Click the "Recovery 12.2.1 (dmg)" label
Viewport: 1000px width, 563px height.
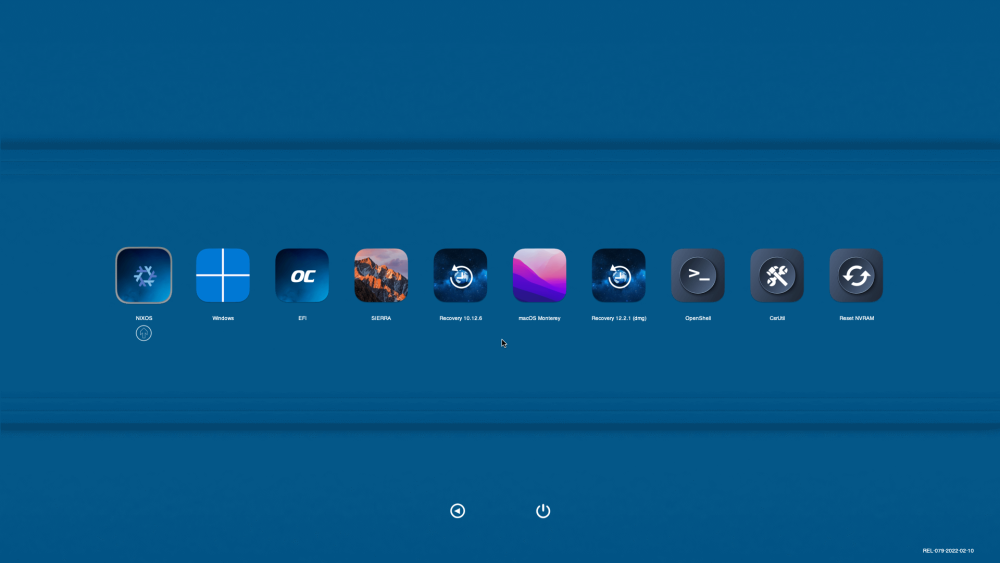pyautogui.click(x=619, y=318)
